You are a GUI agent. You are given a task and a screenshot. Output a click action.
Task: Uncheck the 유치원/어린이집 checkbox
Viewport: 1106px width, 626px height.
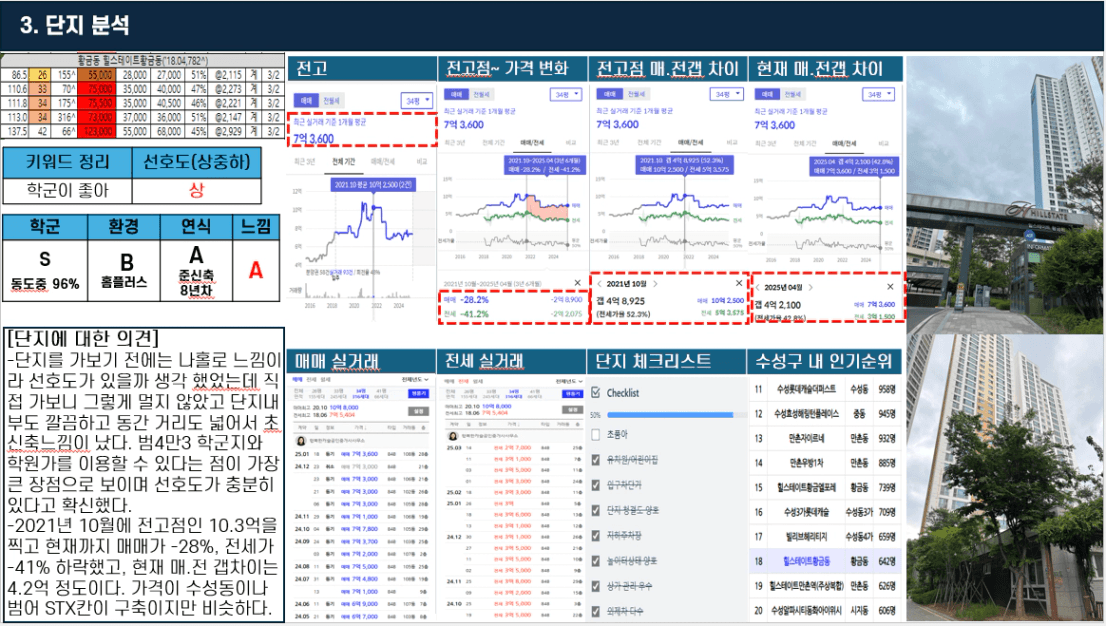(596, 459)
